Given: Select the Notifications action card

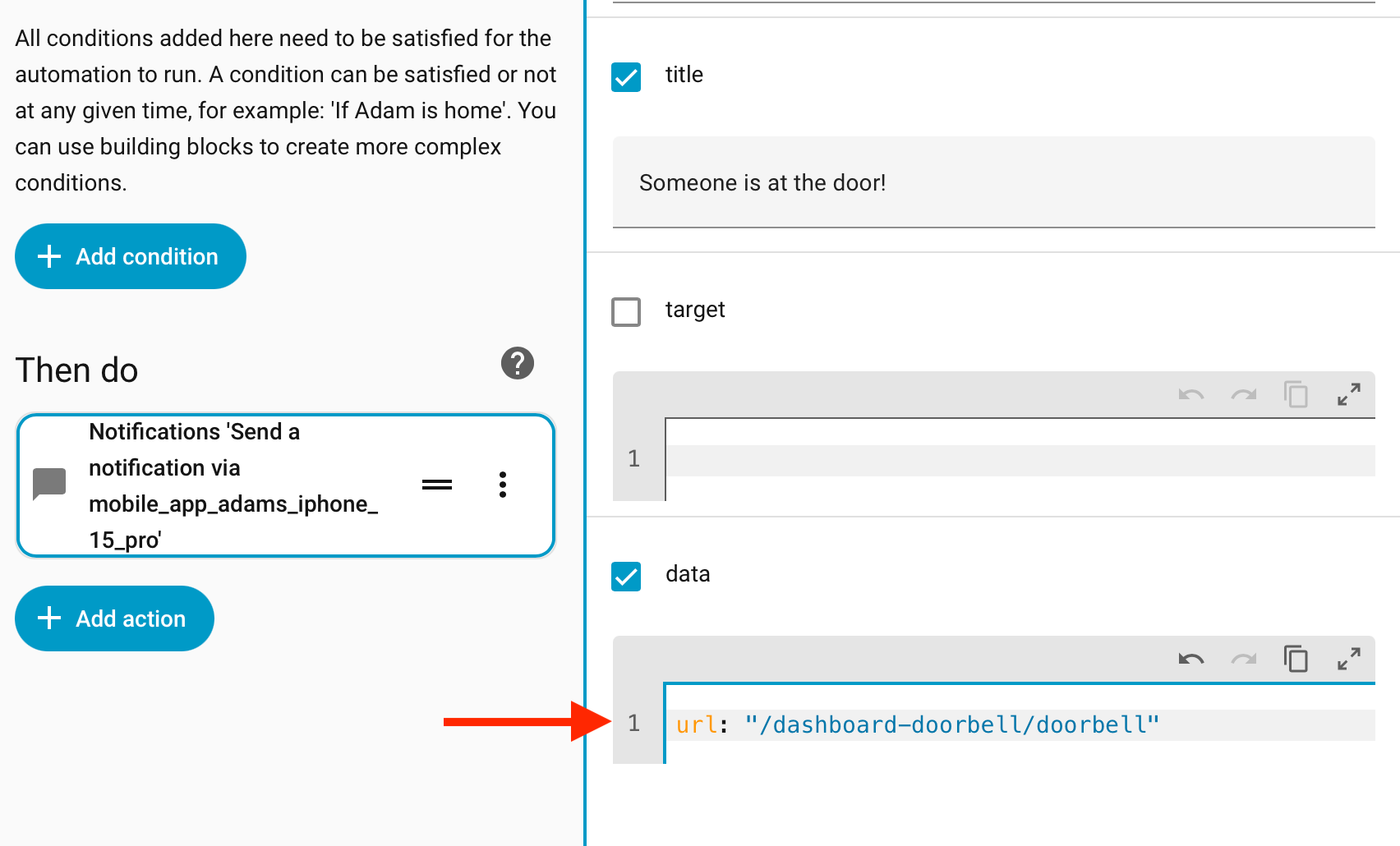Looking at the screenshot, I should click(x=238, y=485).
